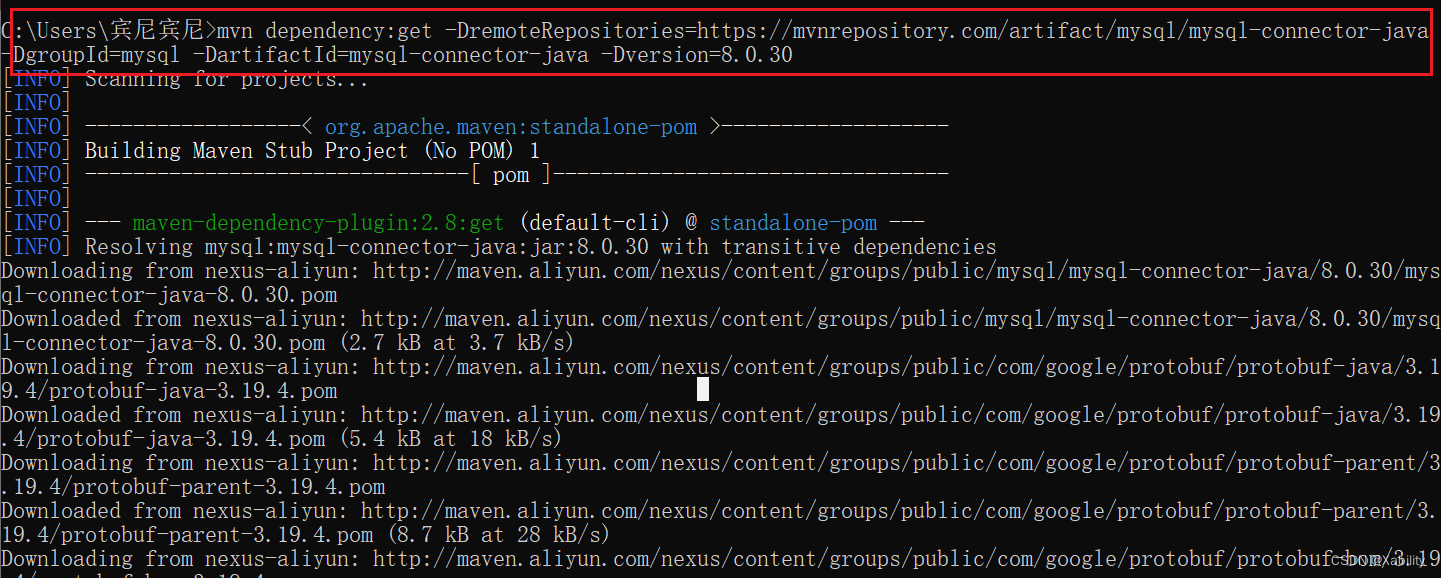Click '.19.4/protobuf-parent-3.19.4.pom' line
1441x578 pixels.
click(193, 487)
